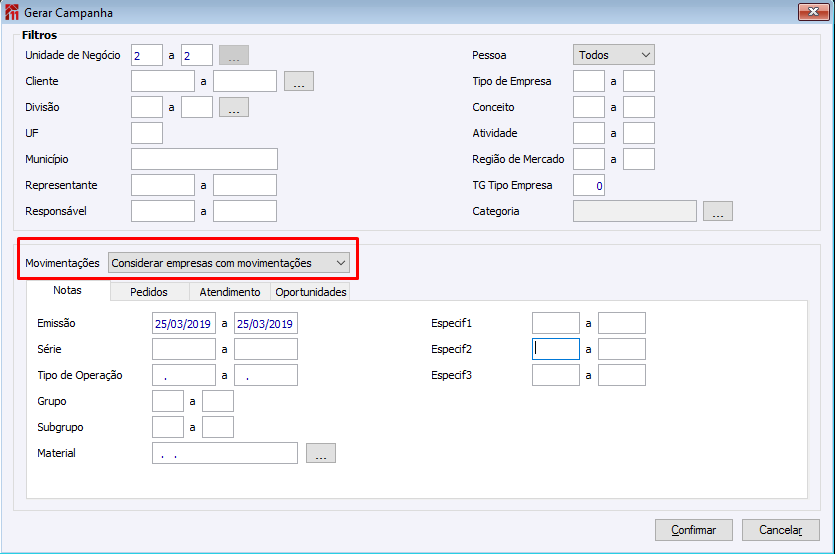This screenshot has width=835, height=554.
Task: Open the Atendimento tab
Action: [230, 292]
